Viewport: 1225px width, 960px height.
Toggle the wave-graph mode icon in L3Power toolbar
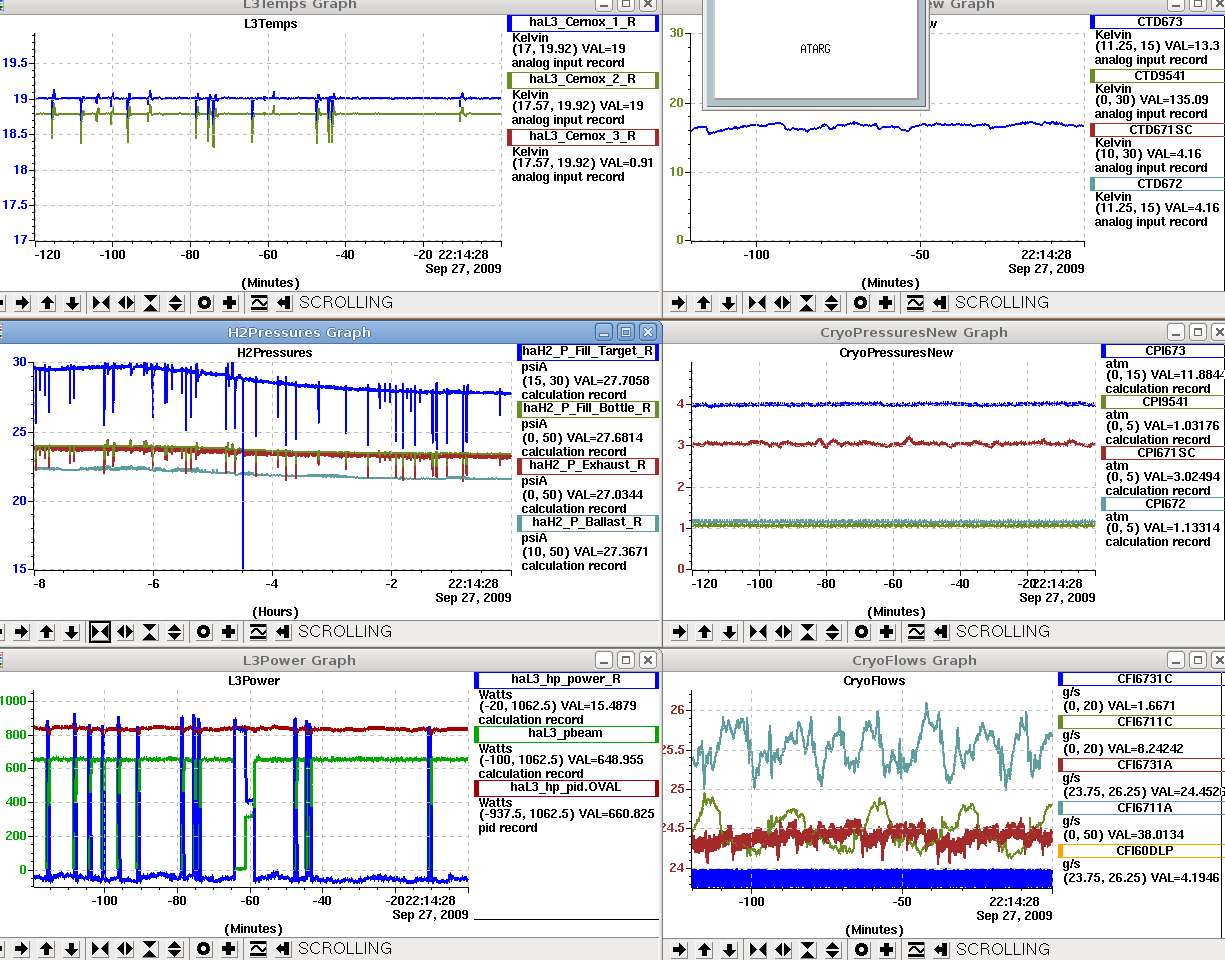click(x=258, y=948)
